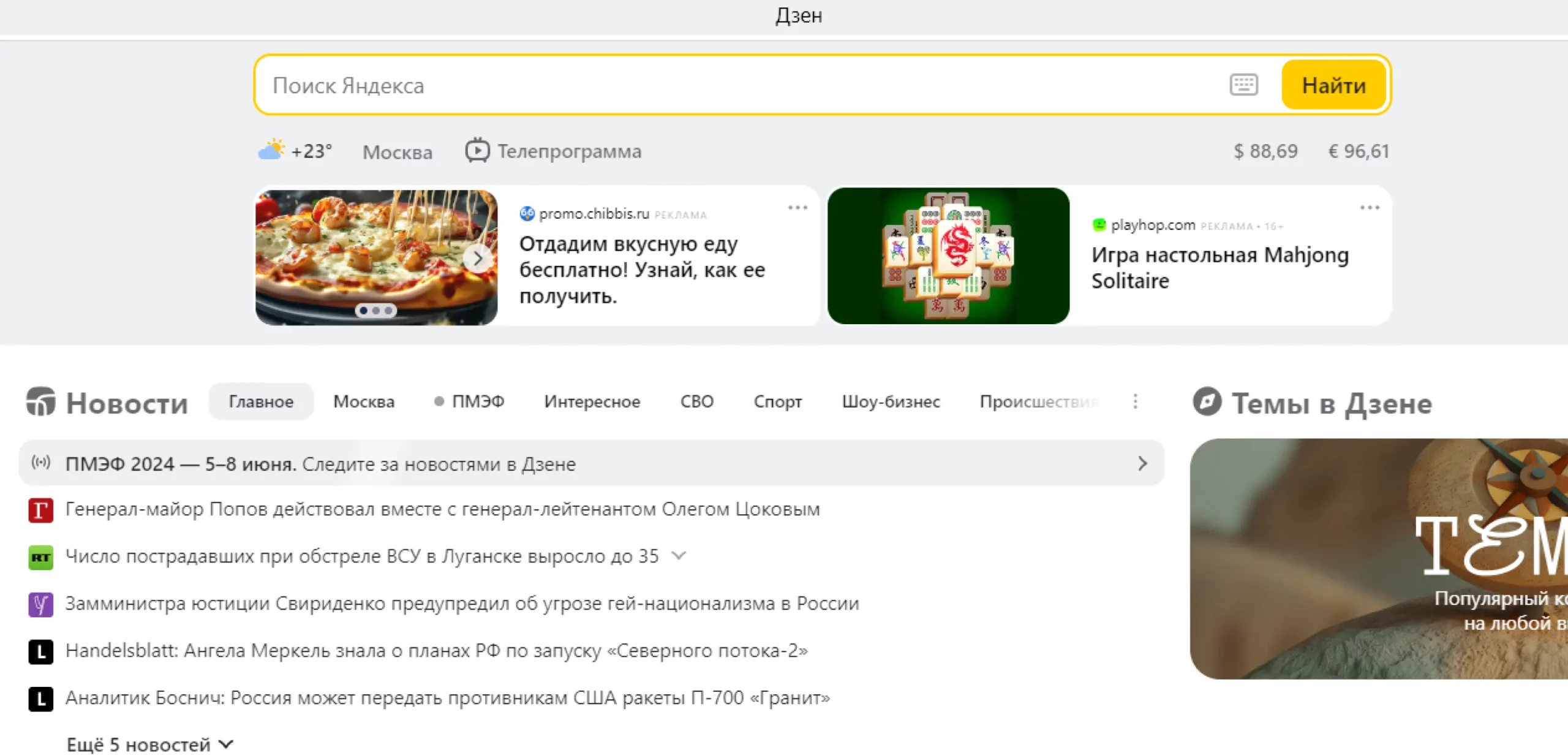
Task: Click into the Yandex search field
Action: pos(735,85)
